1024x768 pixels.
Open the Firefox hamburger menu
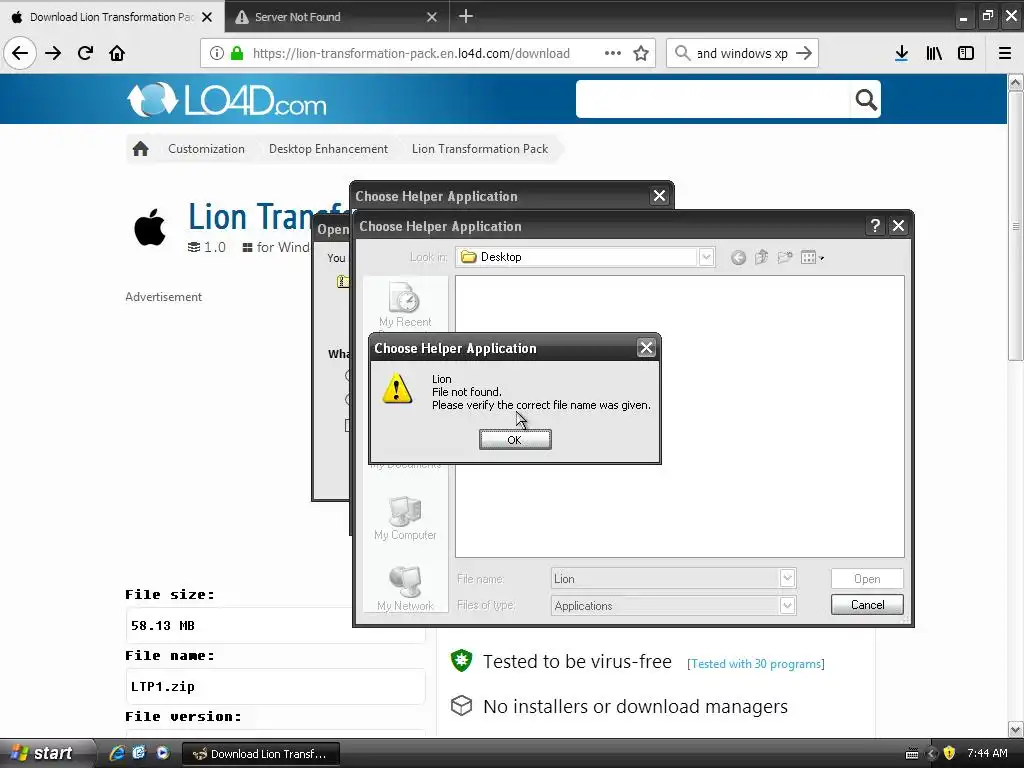(1005, 53)
